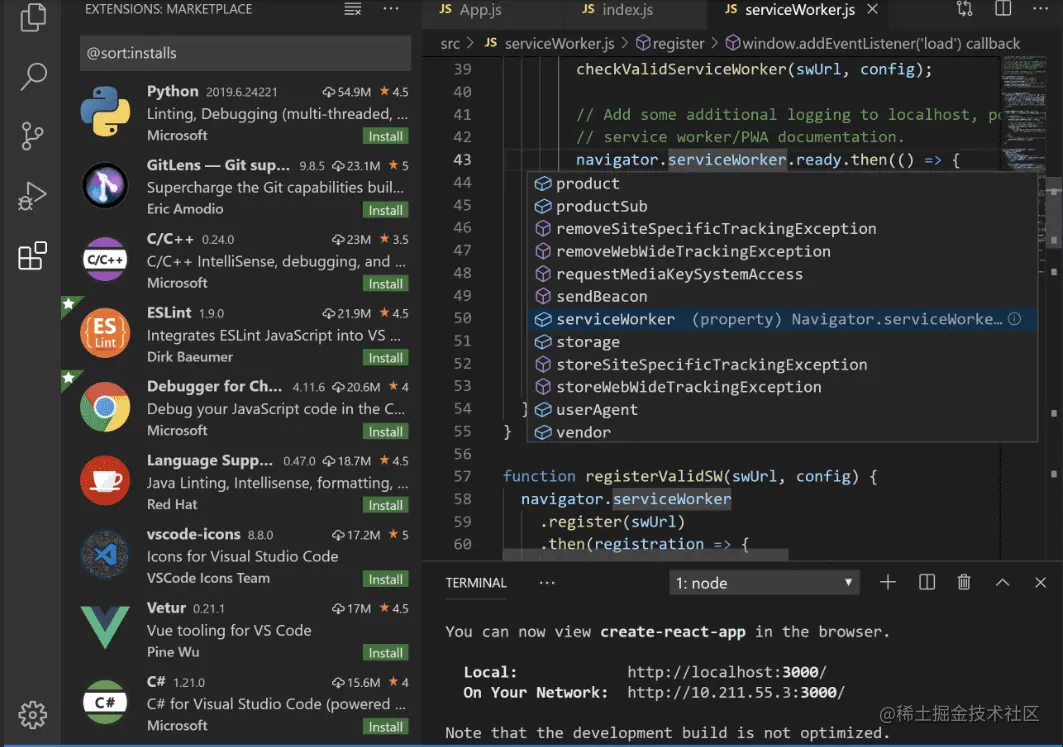Screen dimensions: 1063x747
Task: Install the vscode-icons extension
Action: coord(385,580)
